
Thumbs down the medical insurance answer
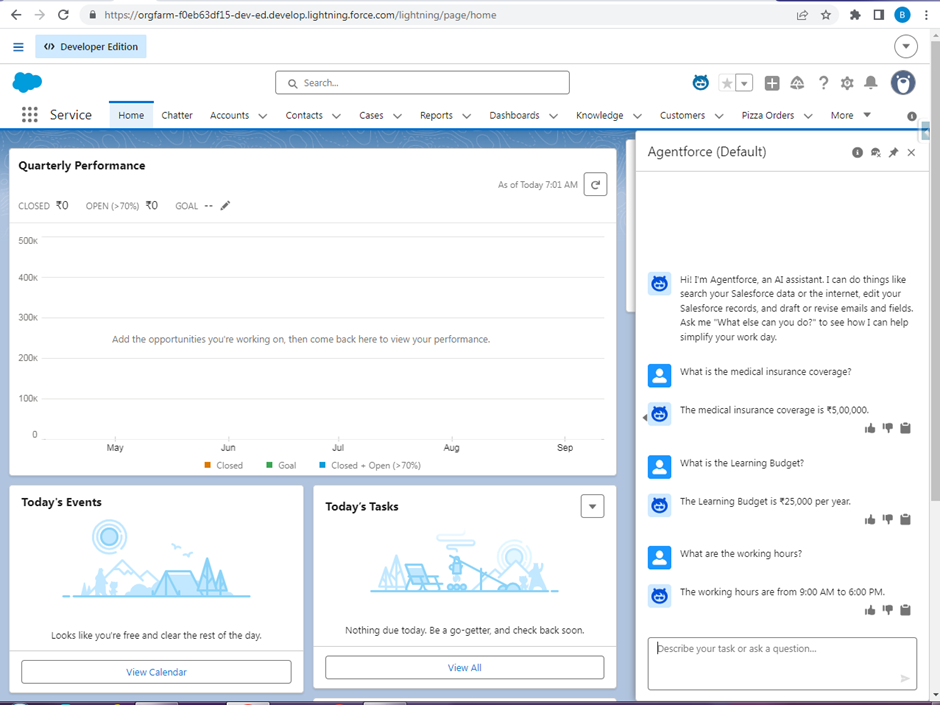coord(888,428)
